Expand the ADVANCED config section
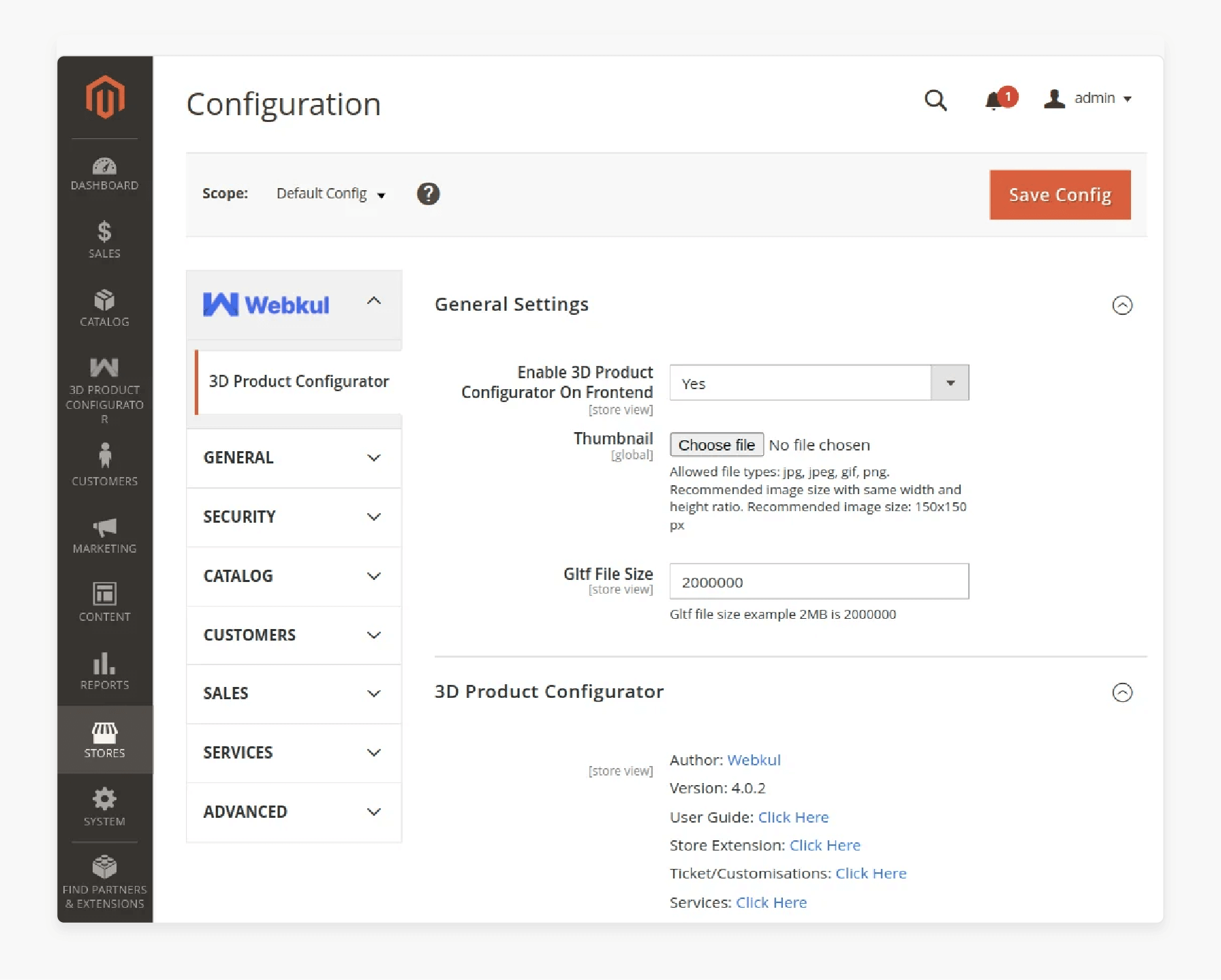 click(294, 812)
